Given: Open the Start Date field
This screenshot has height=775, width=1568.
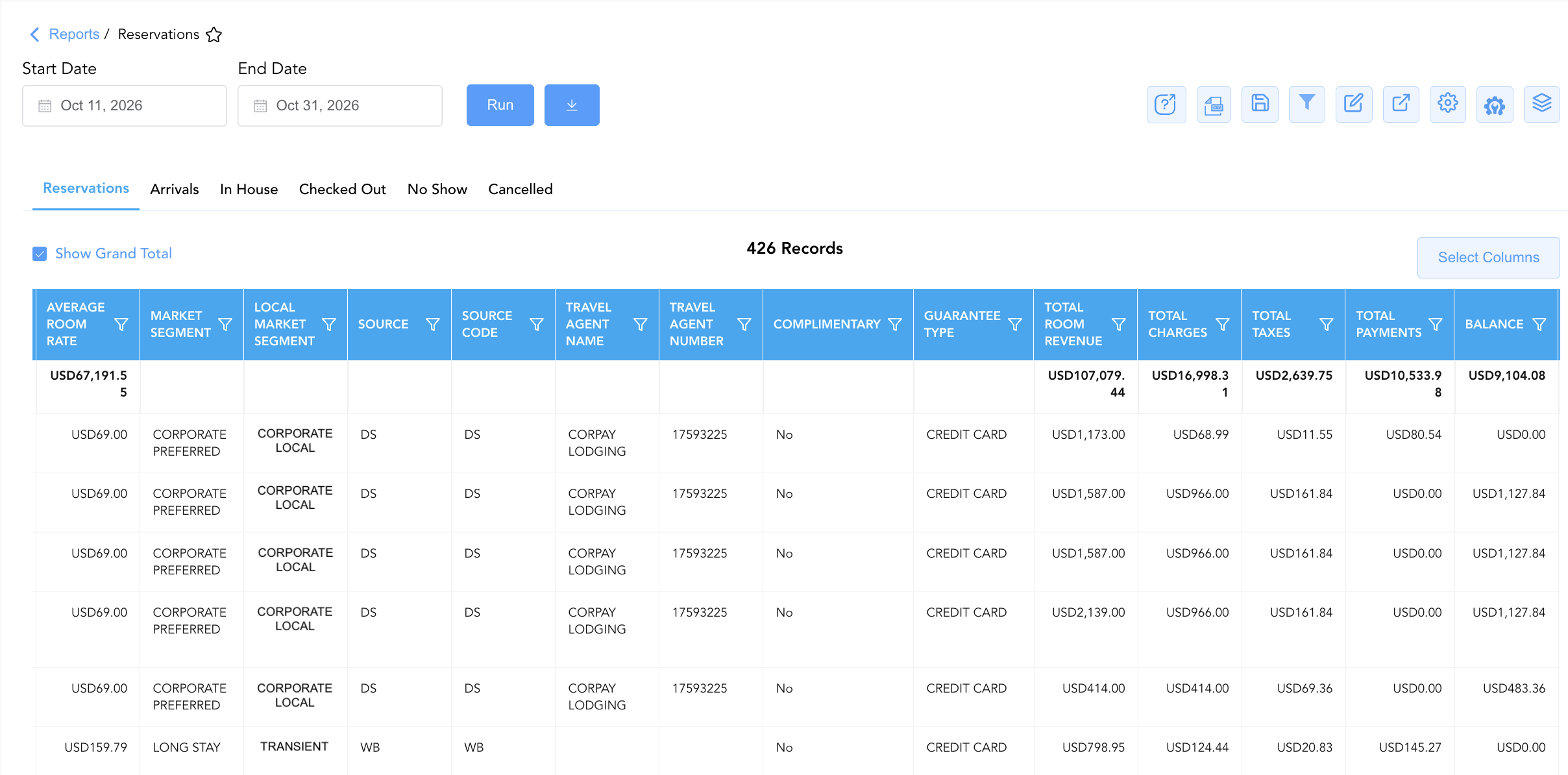Looking at the screenshot, I should tap(125, 106).
